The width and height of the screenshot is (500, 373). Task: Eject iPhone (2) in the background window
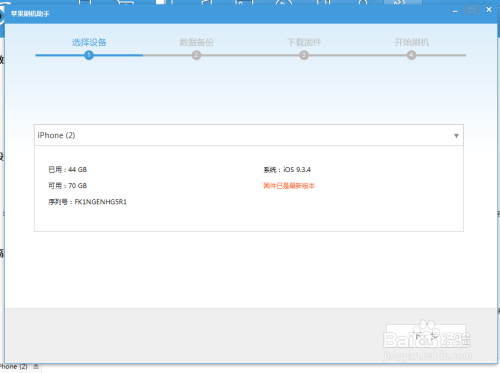pos(36,367)
